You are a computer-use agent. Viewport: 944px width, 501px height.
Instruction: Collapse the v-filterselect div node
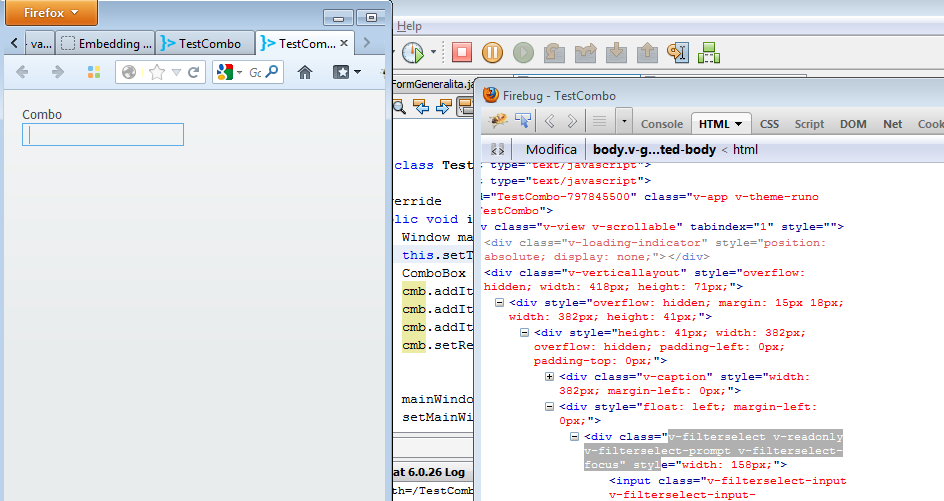pyautogui.click(x=574, y=437)
